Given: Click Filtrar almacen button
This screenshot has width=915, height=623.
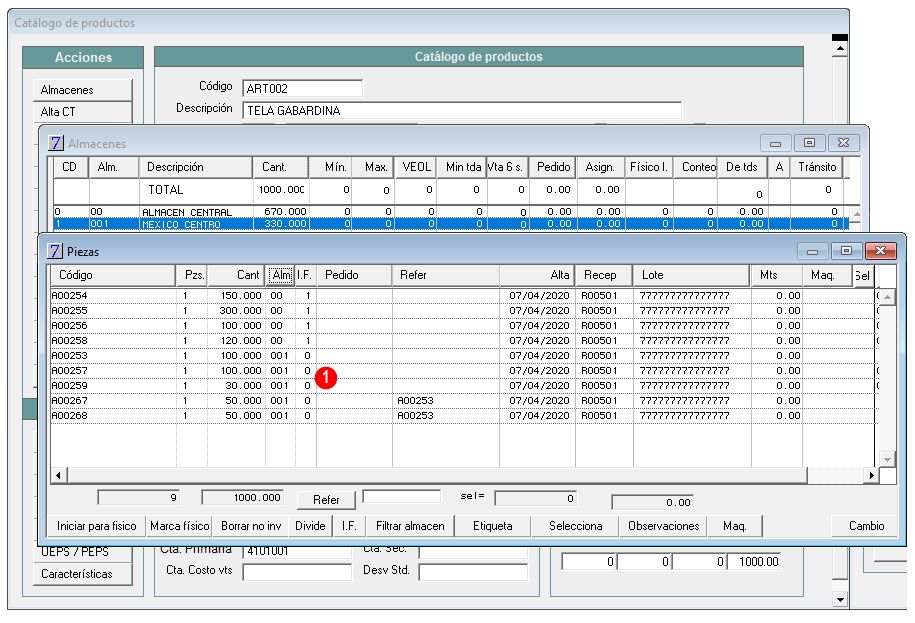Looking at the screenshot, I should pos(410,526).
